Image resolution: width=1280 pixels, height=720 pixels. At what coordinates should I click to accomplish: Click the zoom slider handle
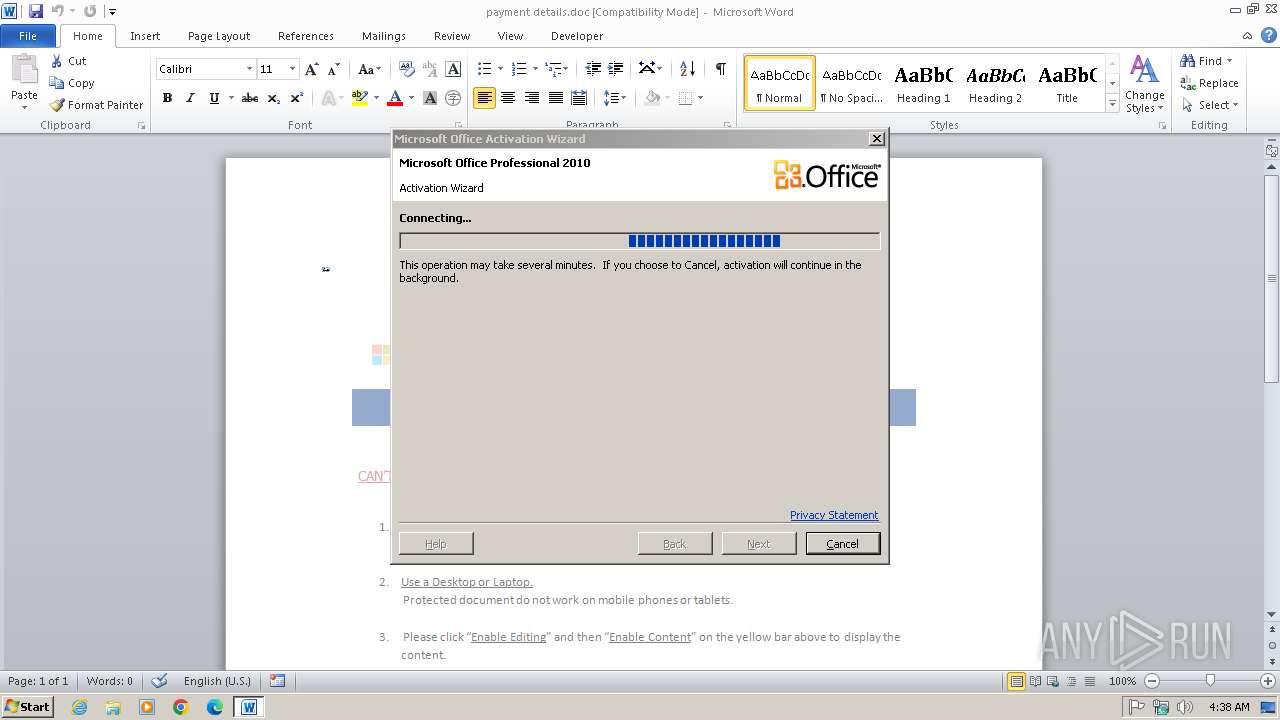(1210, 681)
